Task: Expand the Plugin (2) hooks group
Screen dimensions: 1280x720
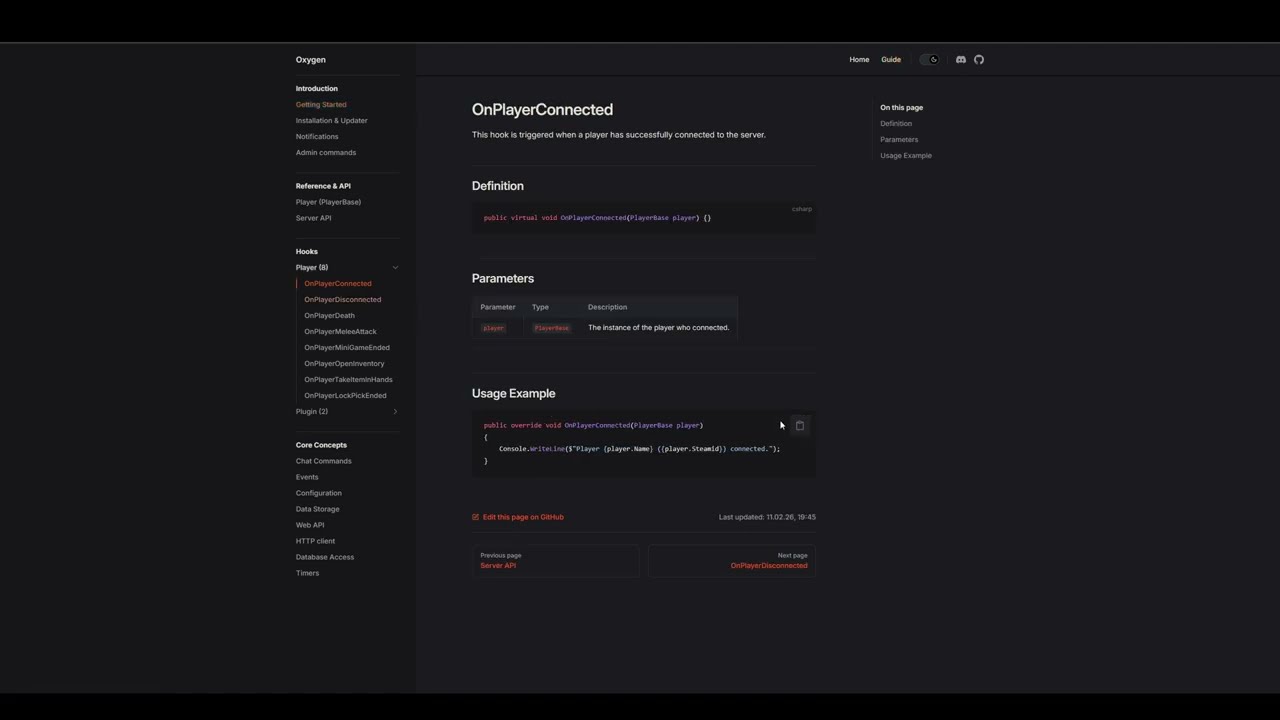Action: tap(395, 412)
